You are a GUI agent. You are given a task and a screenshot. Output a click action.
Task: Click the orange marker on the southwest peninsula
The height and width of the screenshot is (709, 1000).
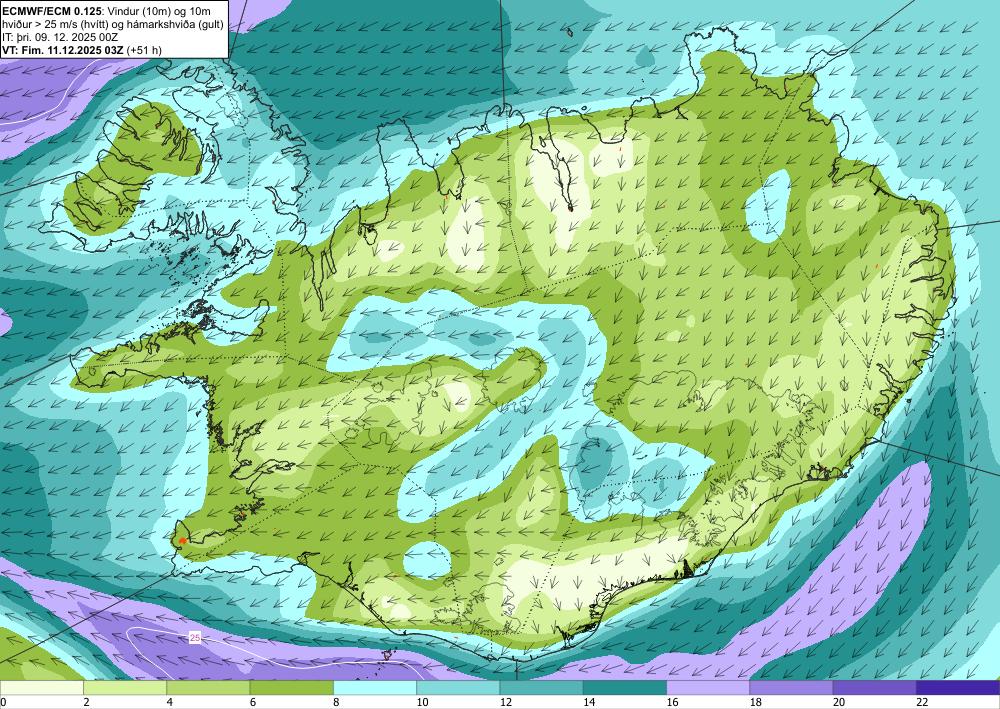point(182,541)
